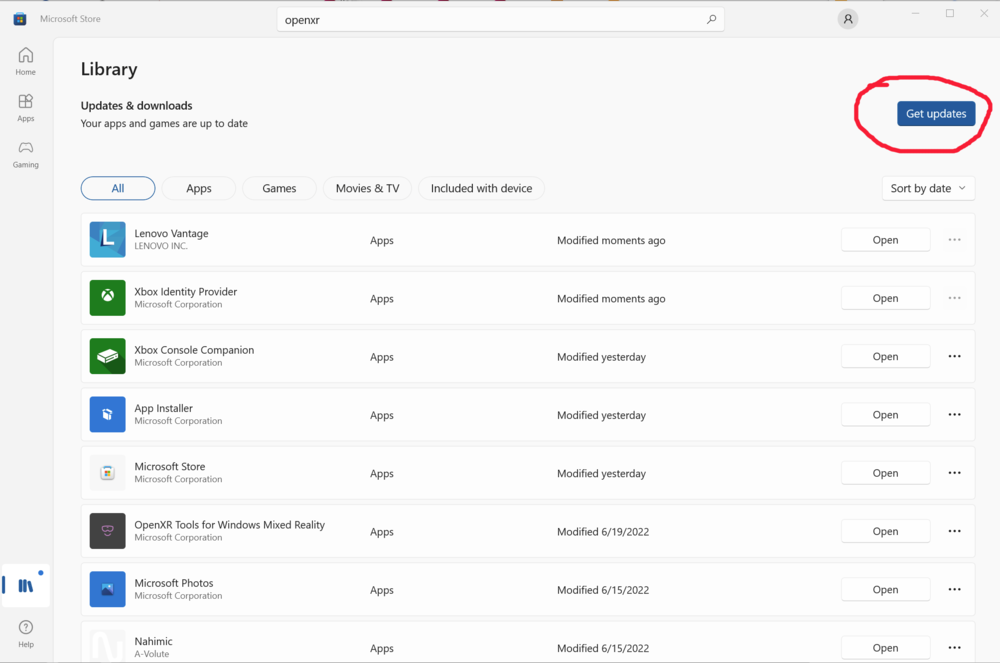The image size is (1000, 663).
Task: Click the OpenXR Tools app icon
Action: (108, 531)
